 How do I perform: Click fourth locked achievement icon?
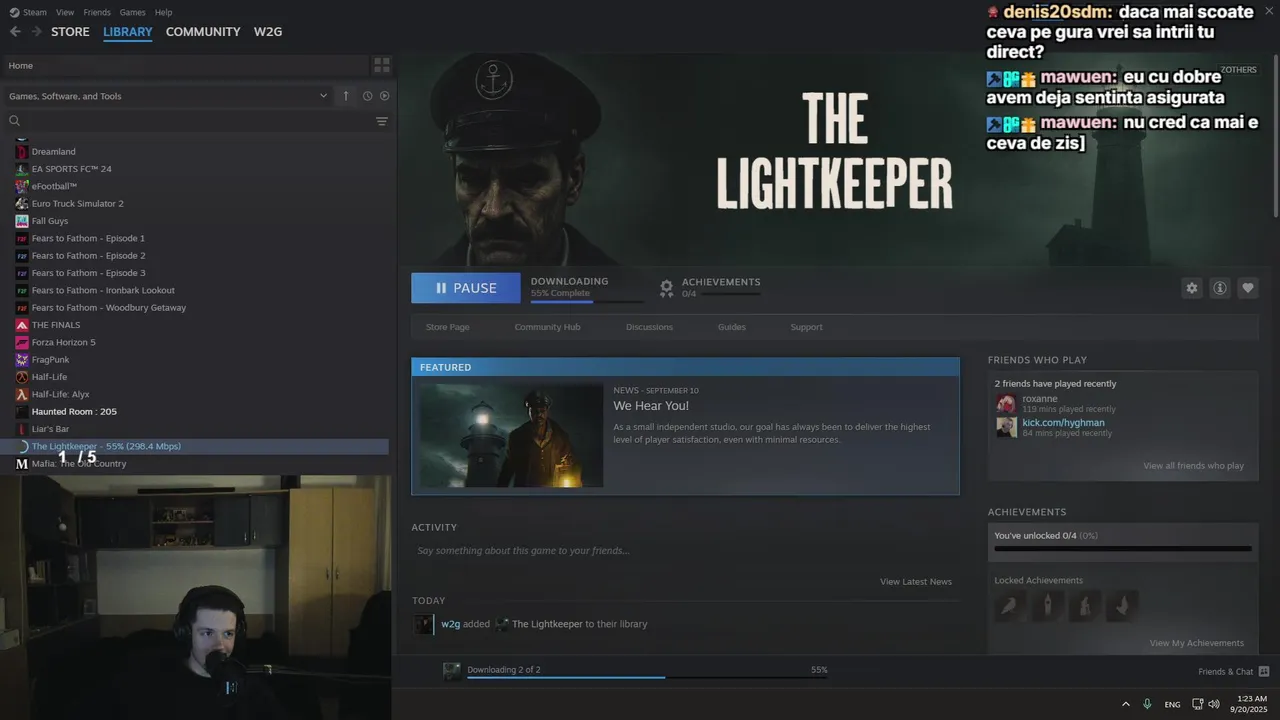[x=1122, y=606]
